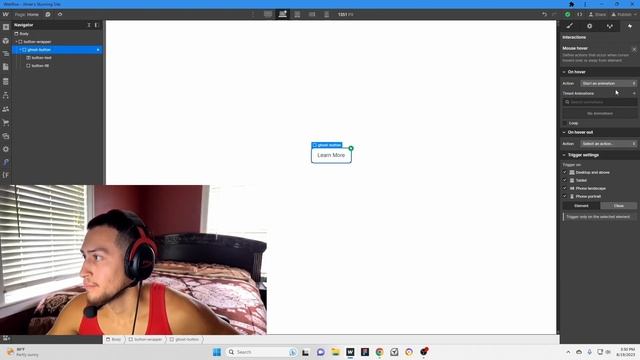Screen dimensions: 640x360
Task: Open the On hover Action dropdown
Action: pyautogui.click(x=608, y=83)
